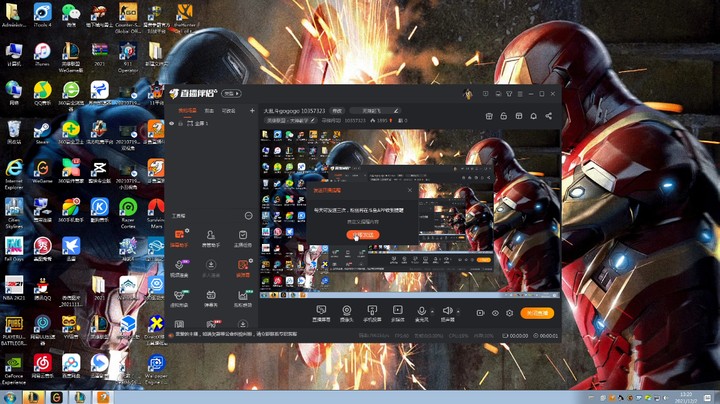
Task: Toggle visibility eye of the 全屏 1 source
Action: coord(172,123)
